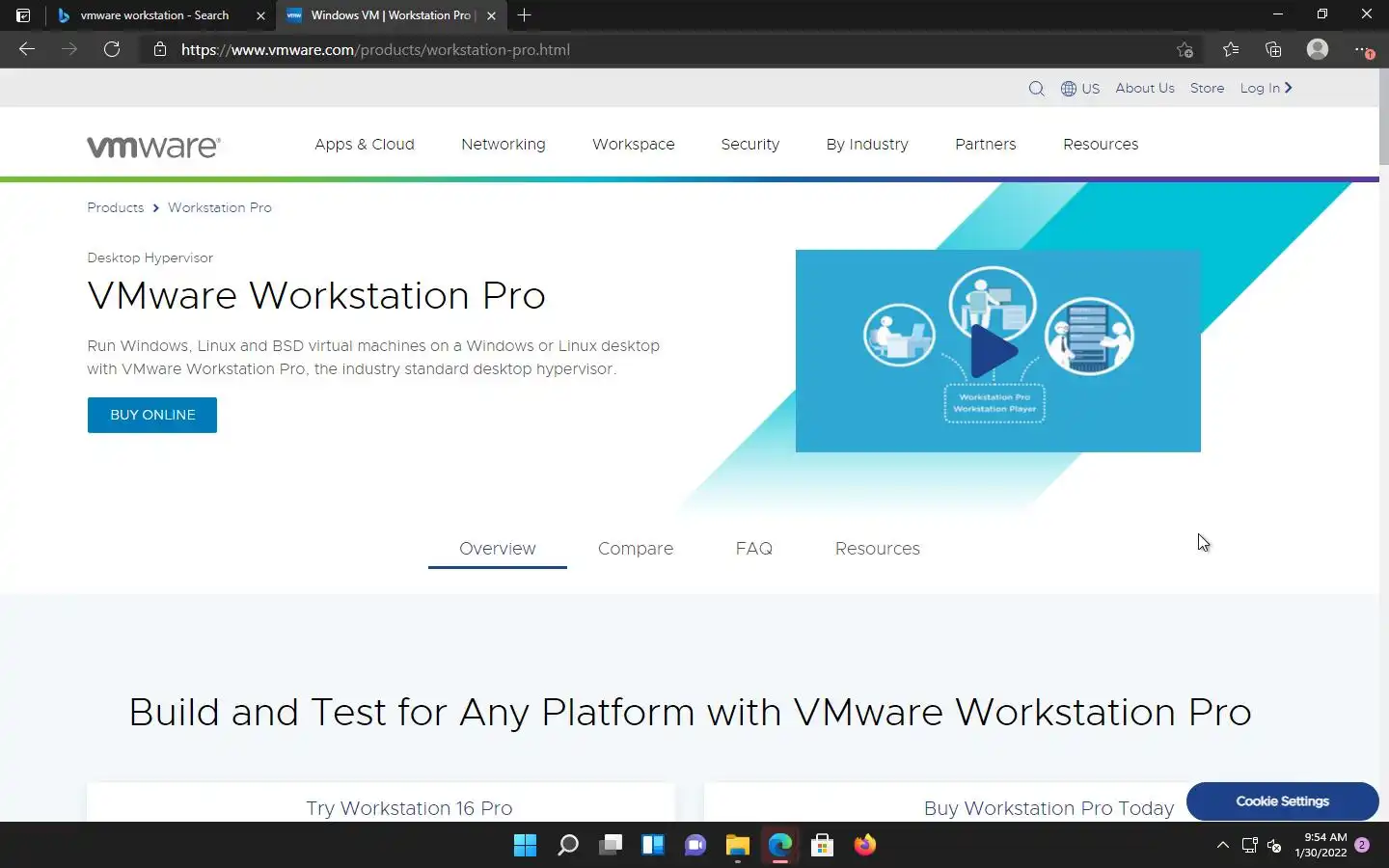1389x868 pixels.
Task: Click the browser Back arrow
Action: (x=27, y=49)
